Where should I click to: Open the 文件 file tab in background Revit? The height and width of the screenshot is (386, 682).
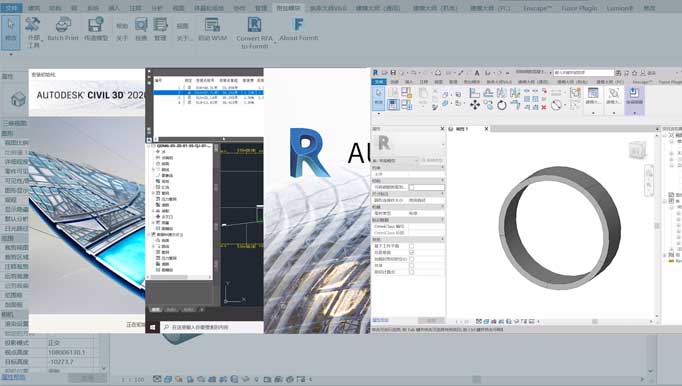tap(11, 8)
